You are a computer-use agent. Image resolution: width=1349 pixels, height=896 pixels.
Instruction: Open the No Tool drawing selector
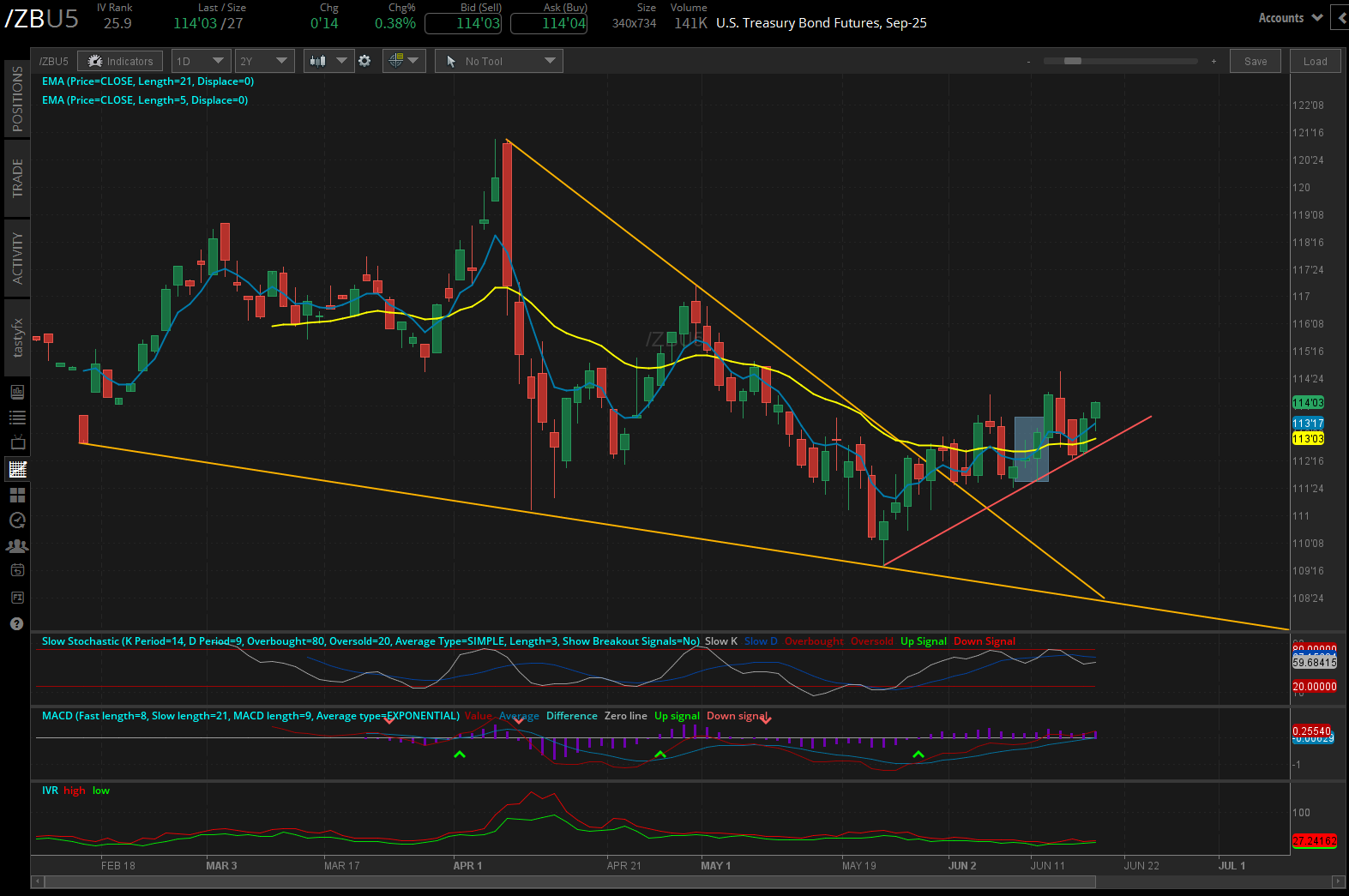point(498,61)
